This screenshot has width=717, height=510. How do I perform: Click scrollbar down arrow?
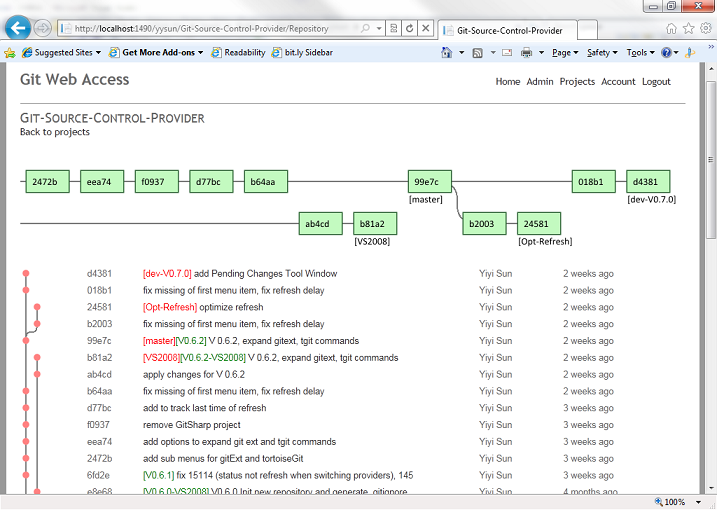pos(711,488)
